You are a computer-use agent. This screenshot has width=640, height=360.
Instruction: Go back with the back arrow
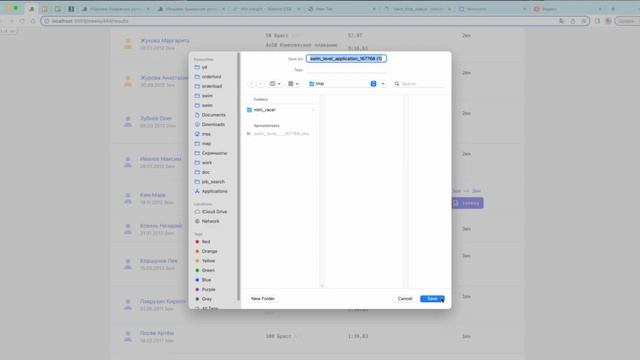click(x=252, y=84)
